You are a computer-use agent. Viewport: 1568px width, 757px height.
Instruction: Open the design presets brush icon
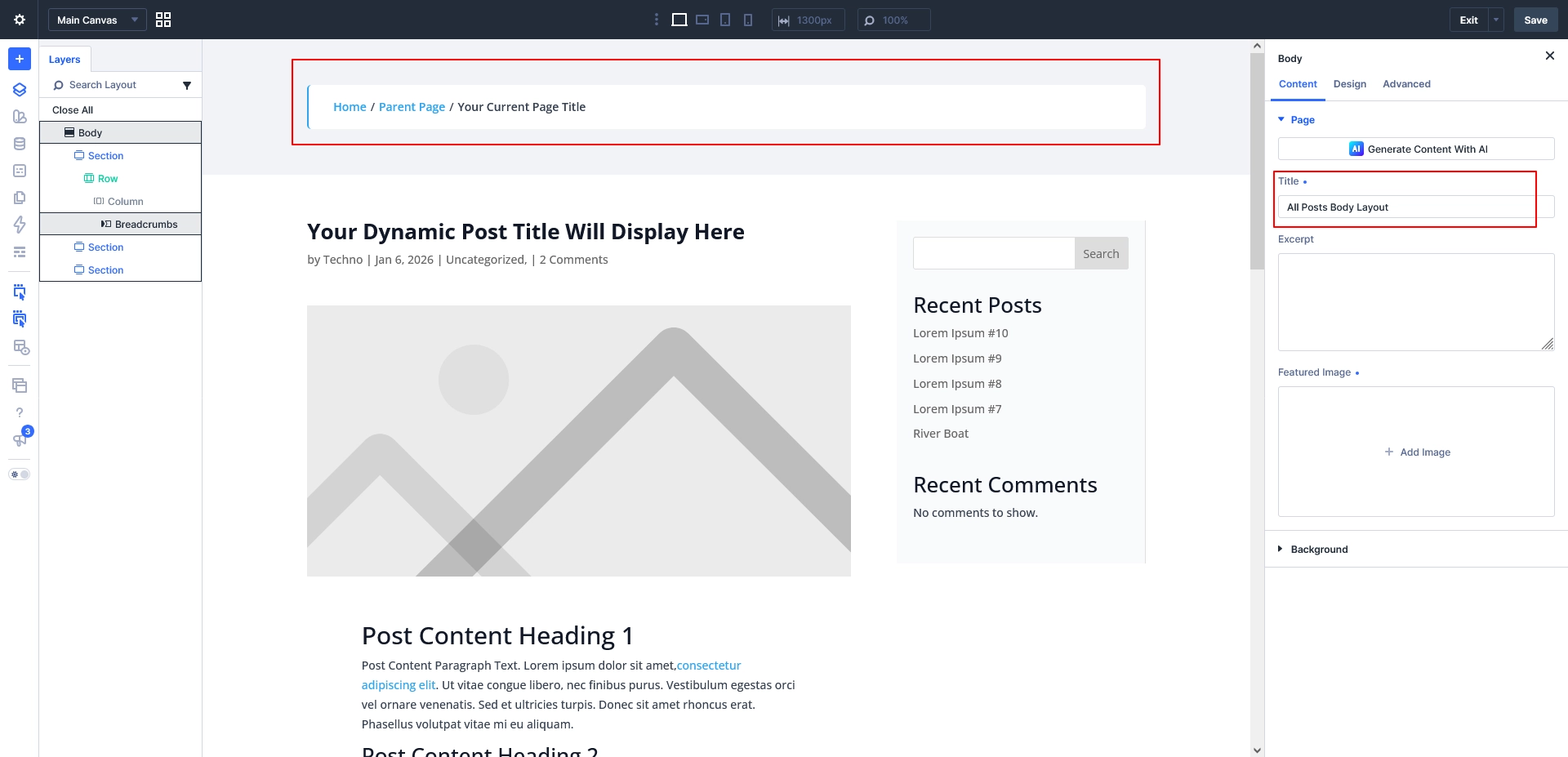(x=20, y=117)
